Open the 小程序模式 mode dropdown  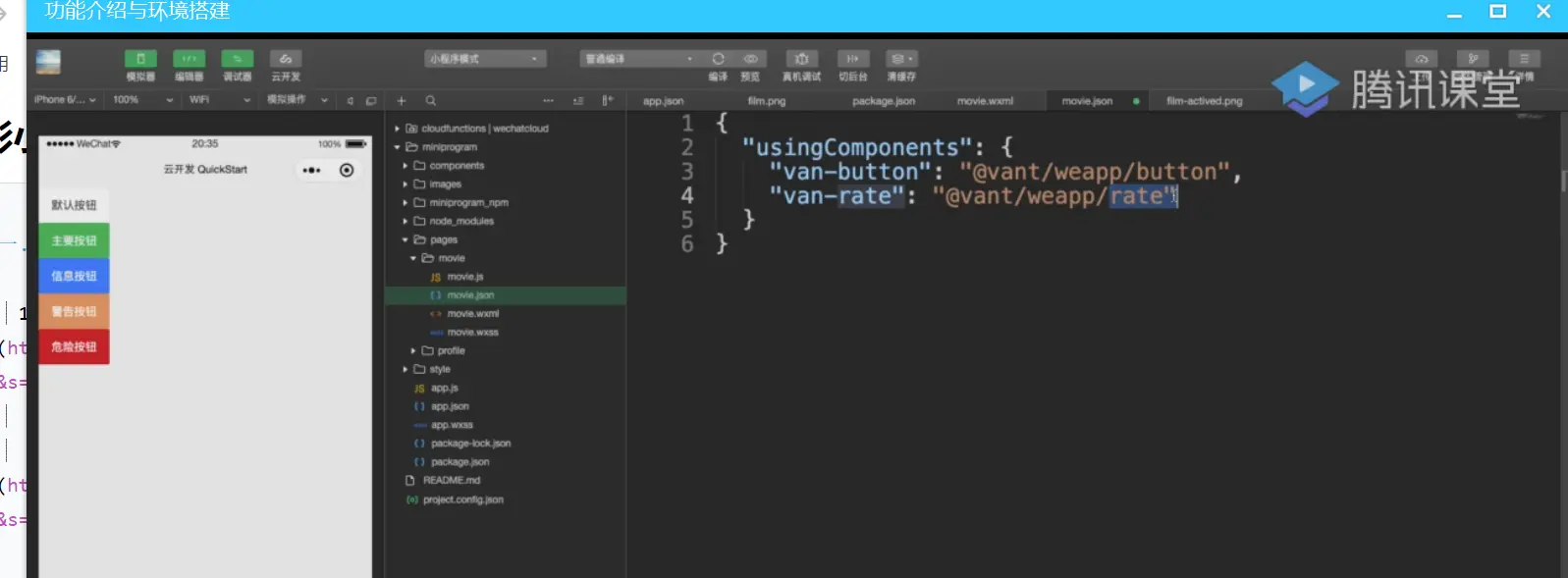pyautogui.click(x=485, y=59)
